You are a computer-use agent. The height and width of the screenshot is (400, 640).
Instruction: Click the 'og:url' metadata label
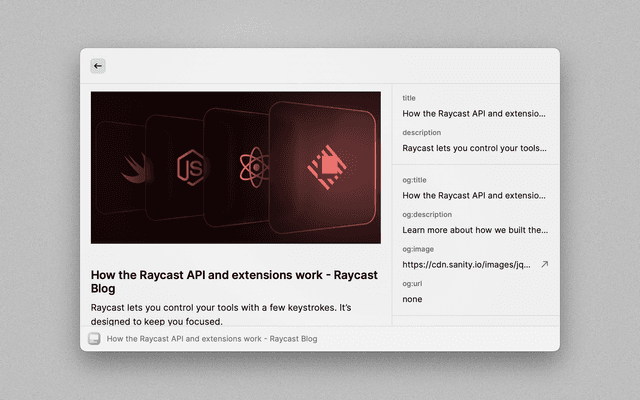pos(412,283)
